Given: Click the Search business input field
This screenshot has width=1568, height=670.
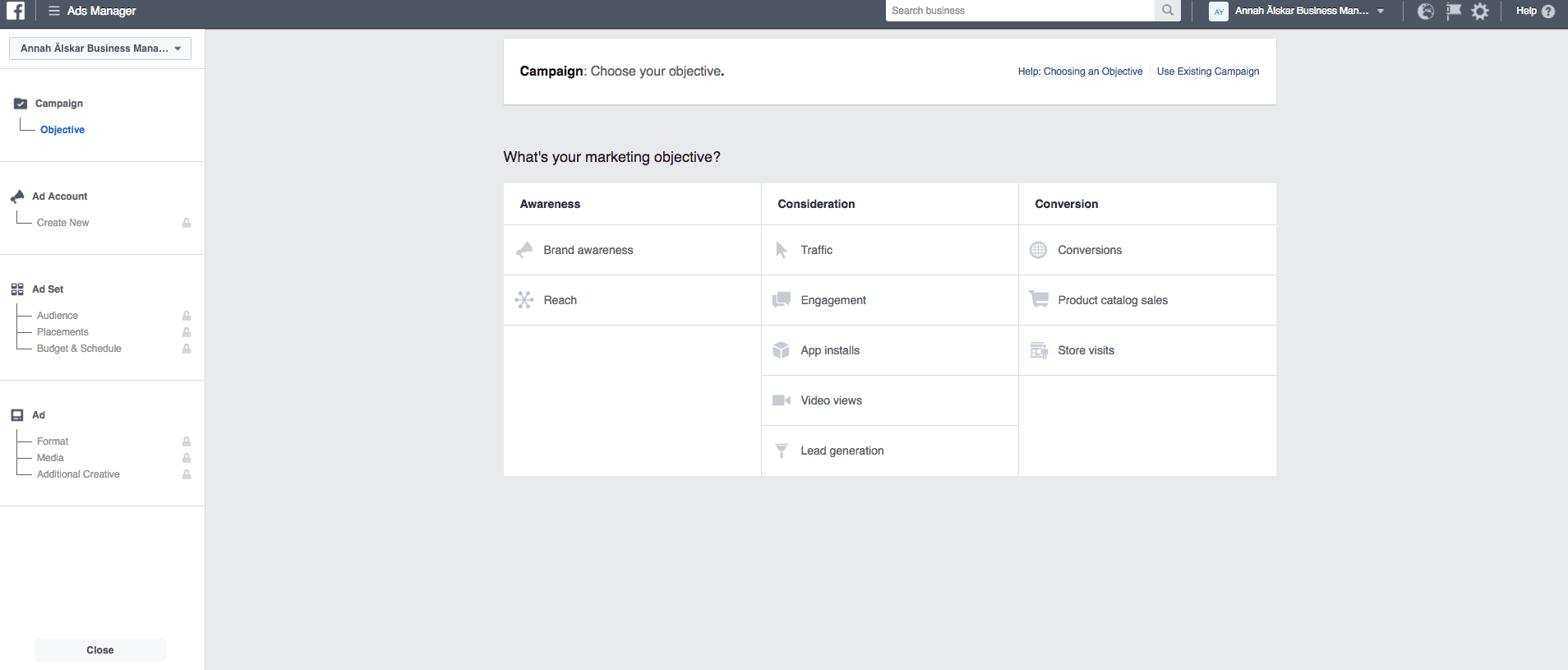Looking at the screenshot, I should coord(1019,11).
